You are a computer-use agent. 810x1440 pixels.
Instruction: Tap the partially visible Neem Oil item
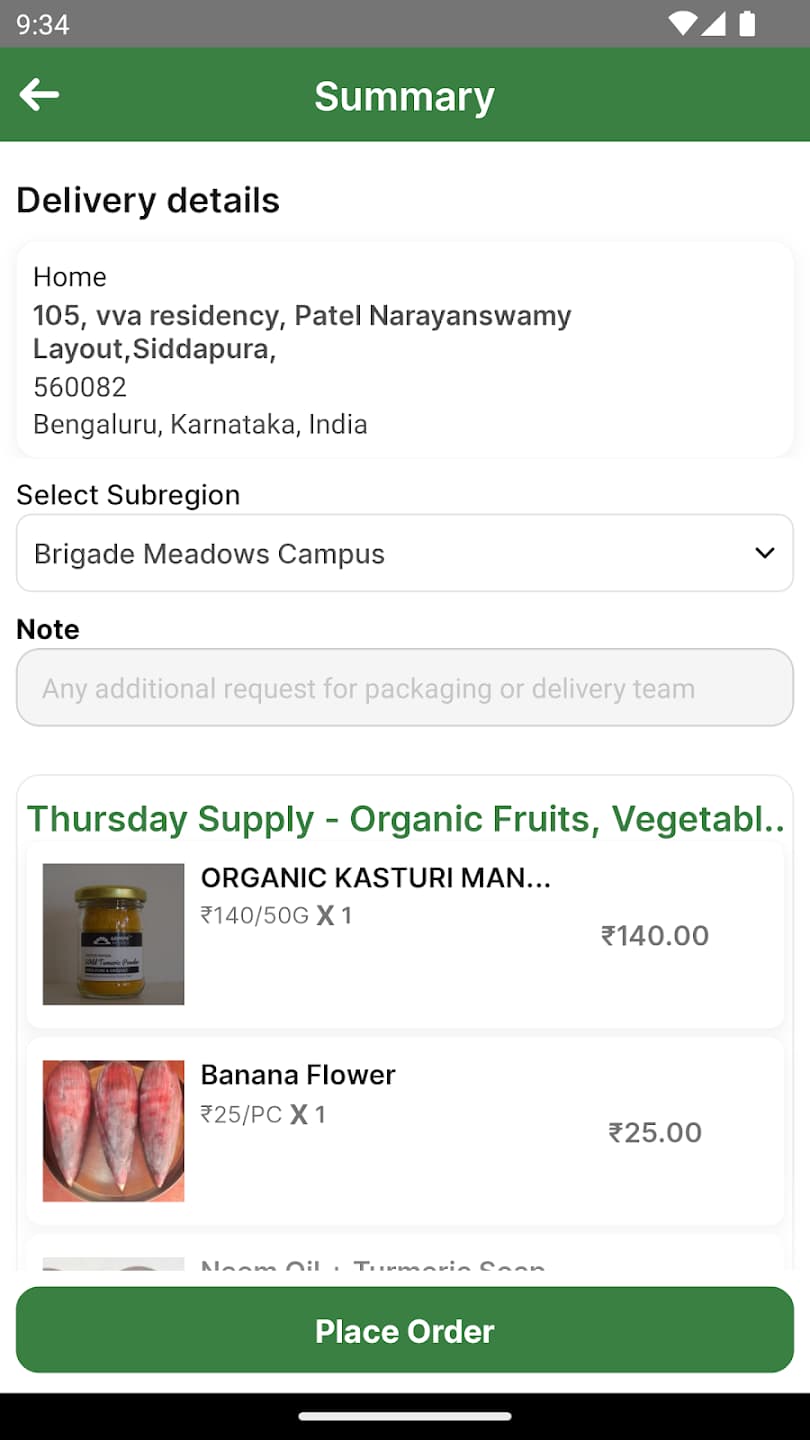[405, 1254]
